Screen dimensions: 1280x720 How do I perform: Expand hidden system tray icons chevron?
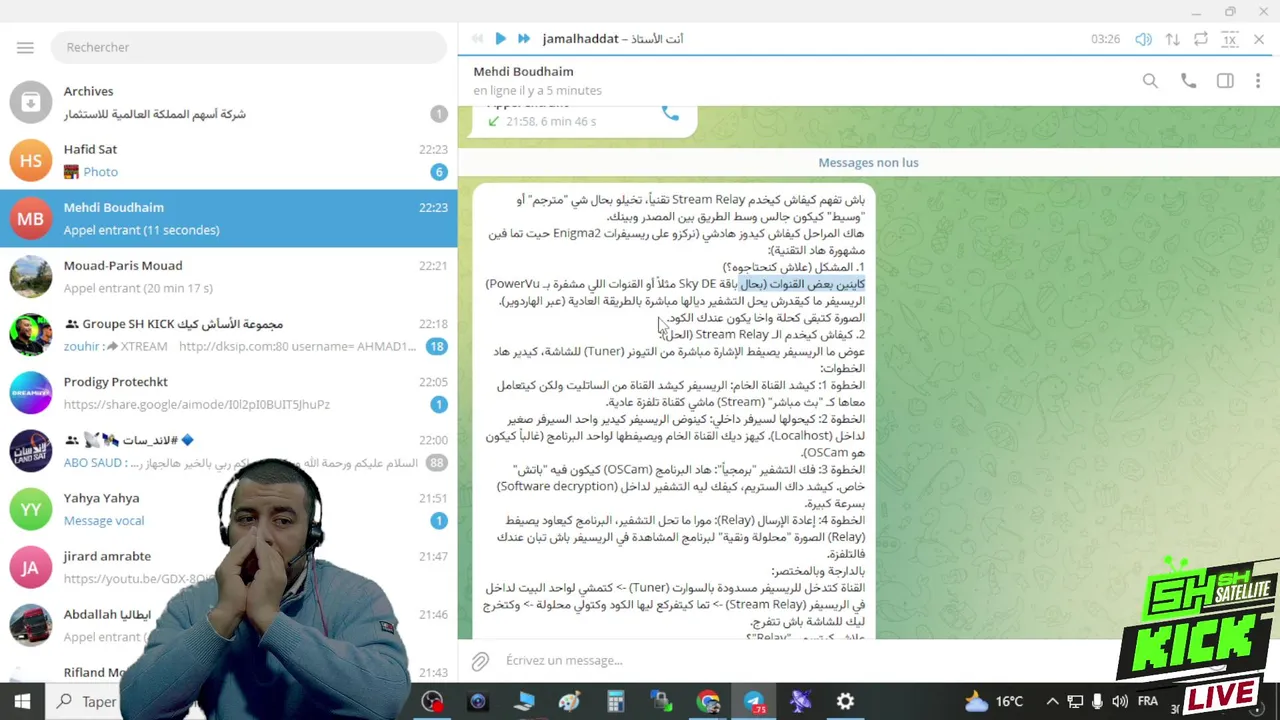point(1052,701)
